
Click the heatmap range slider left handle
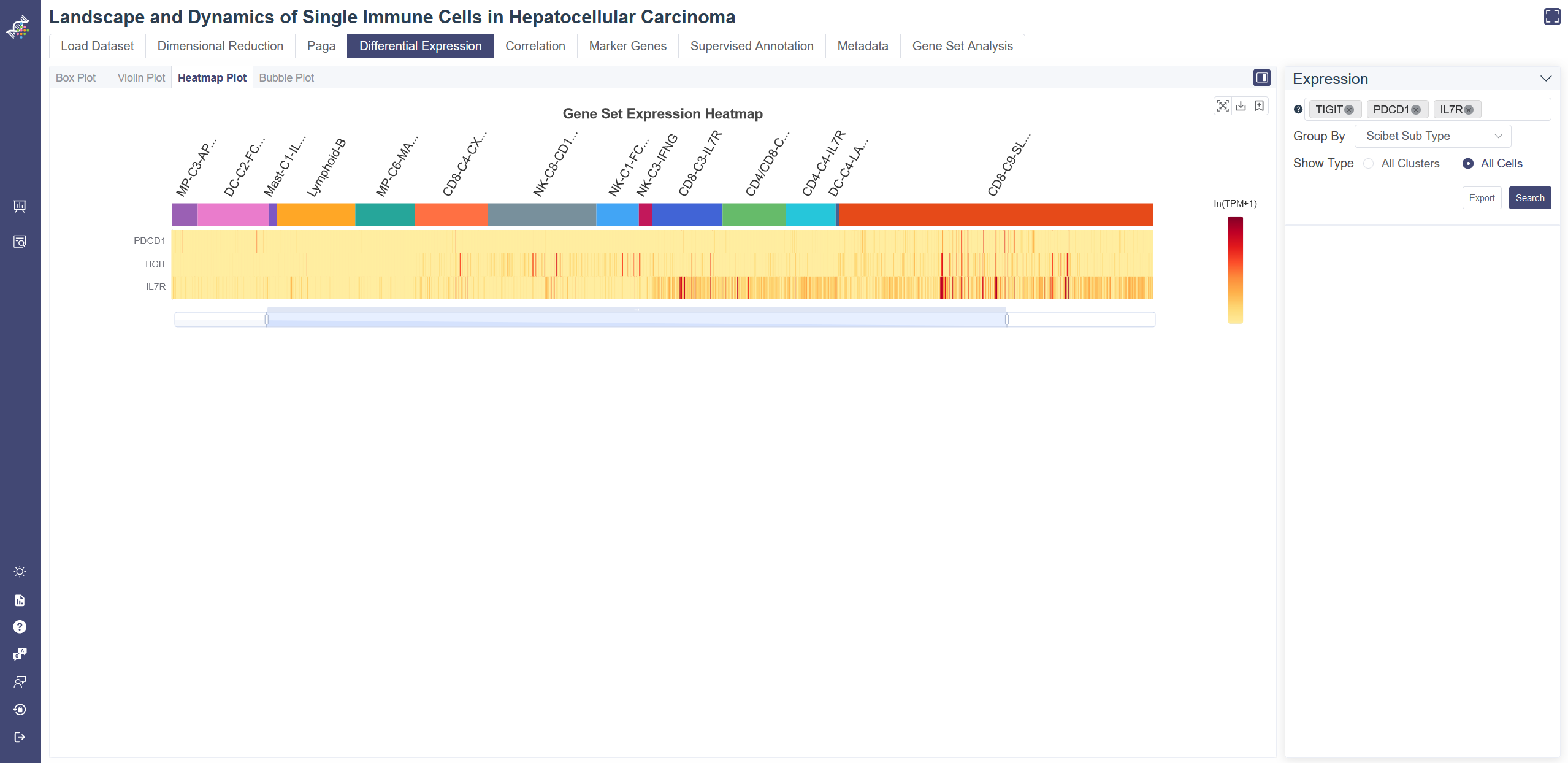click(x=267, y=319)
